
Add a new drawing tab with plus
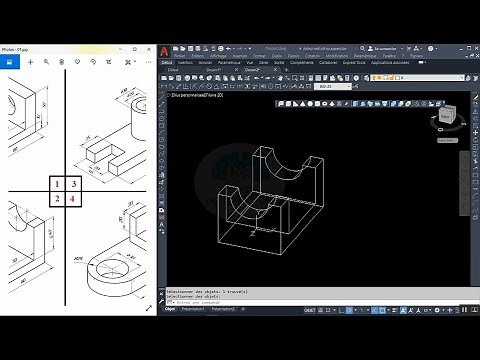pos(286,70)
